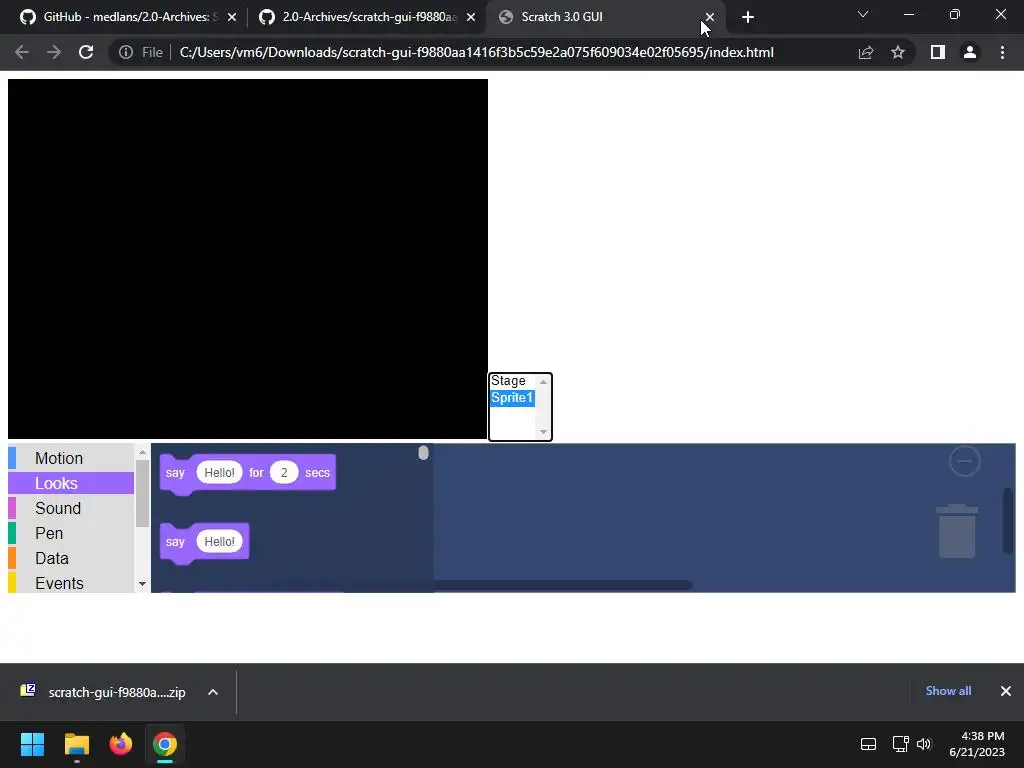
Task: Click the 'Hello!' input in plain say block
Action: [x=219, y=541]
